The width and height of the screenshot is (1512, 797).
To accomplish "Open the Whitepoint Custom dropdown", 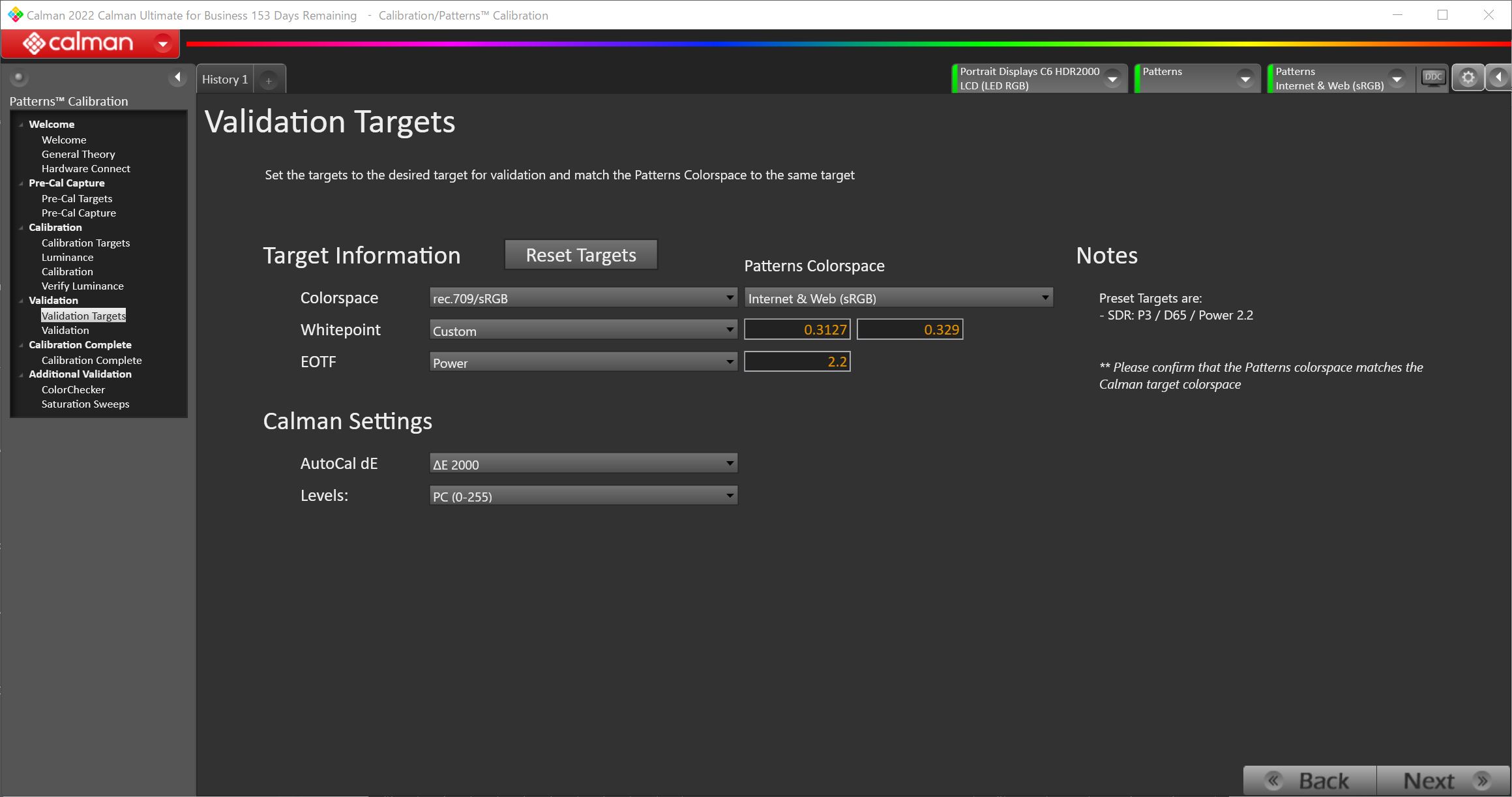I will (x=584, y=330).
